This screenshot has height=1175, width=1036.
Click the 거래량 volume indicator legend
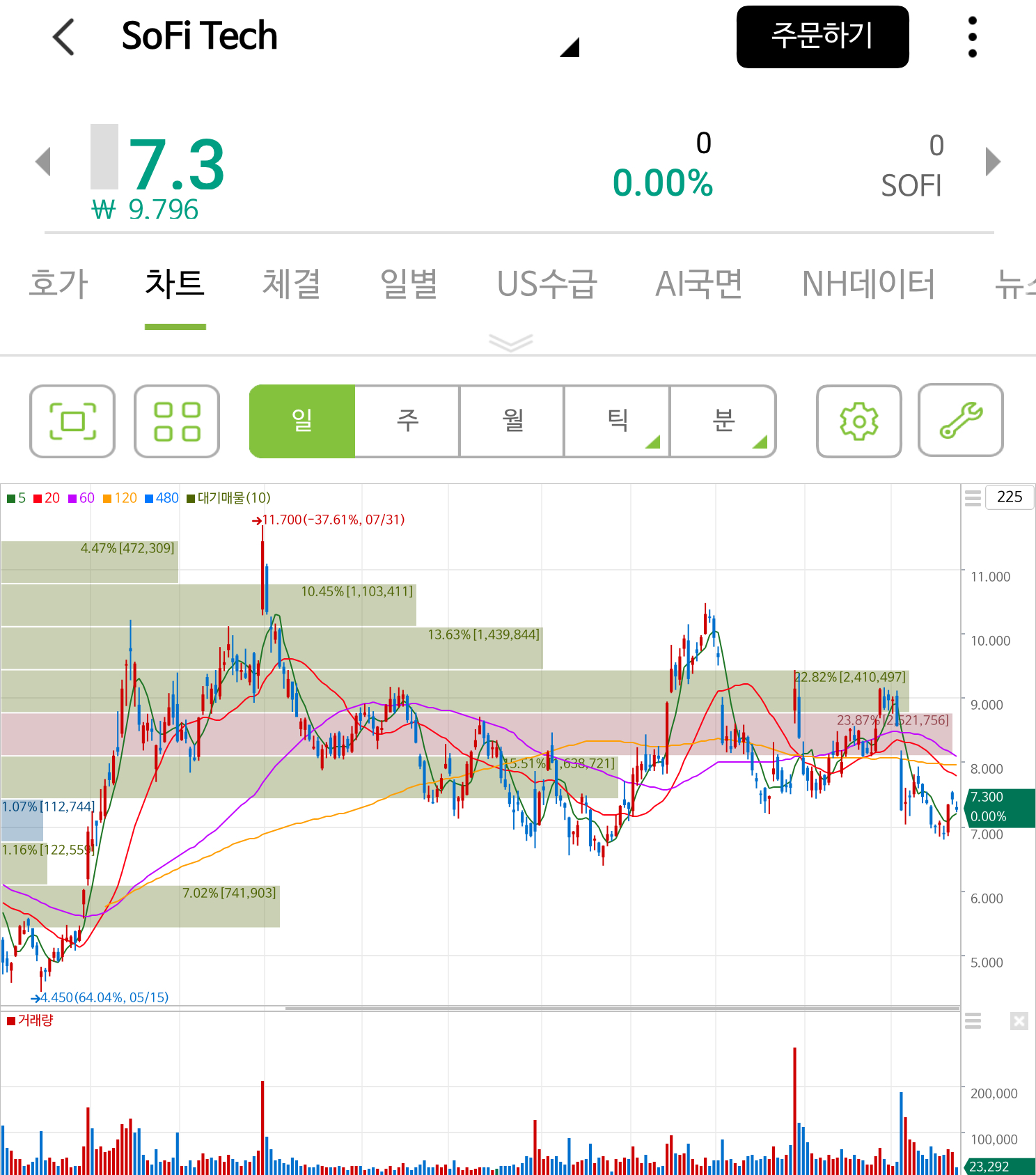point(30,1020)
